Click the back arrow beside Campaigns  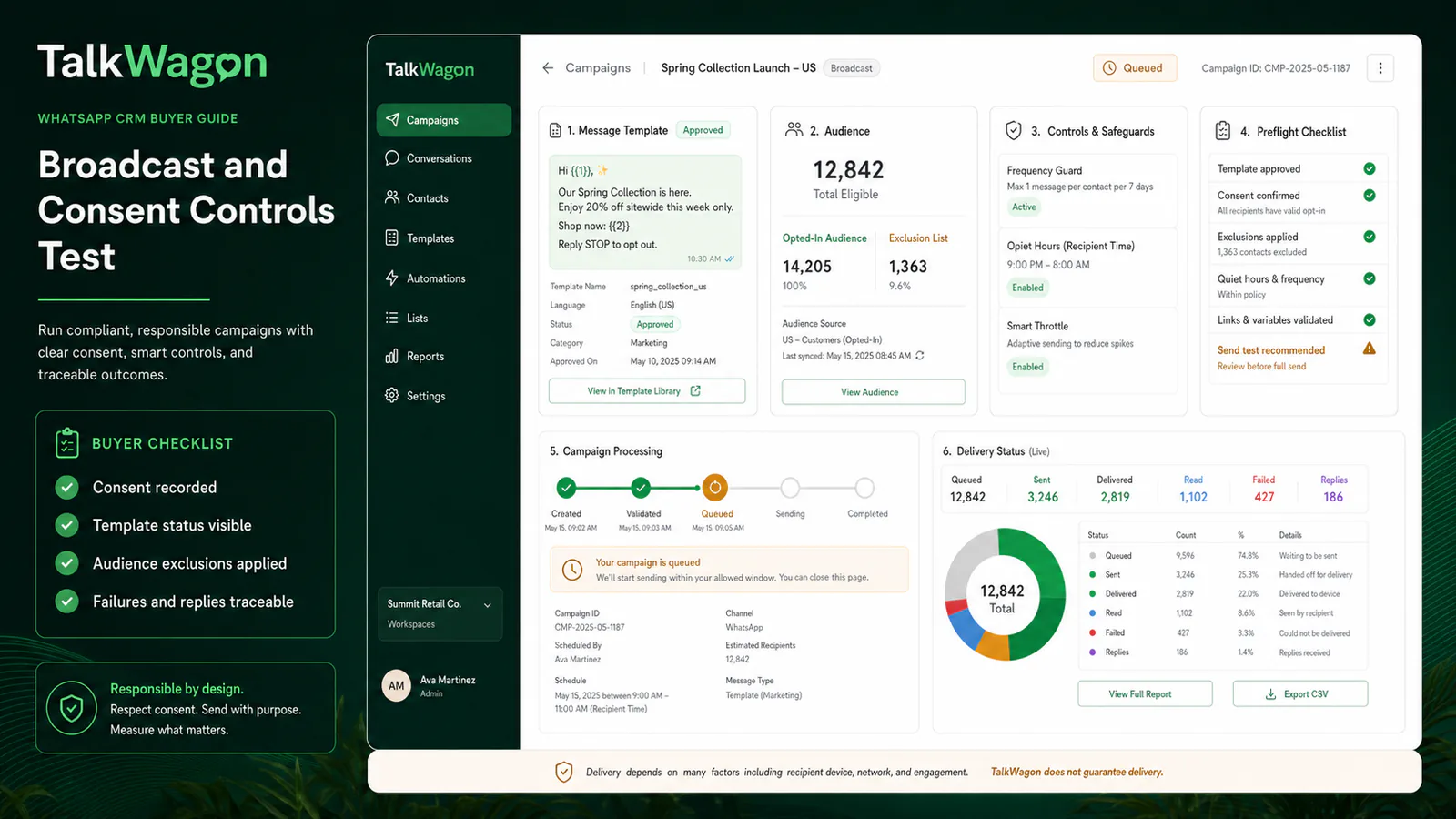[x=548, y=68]
